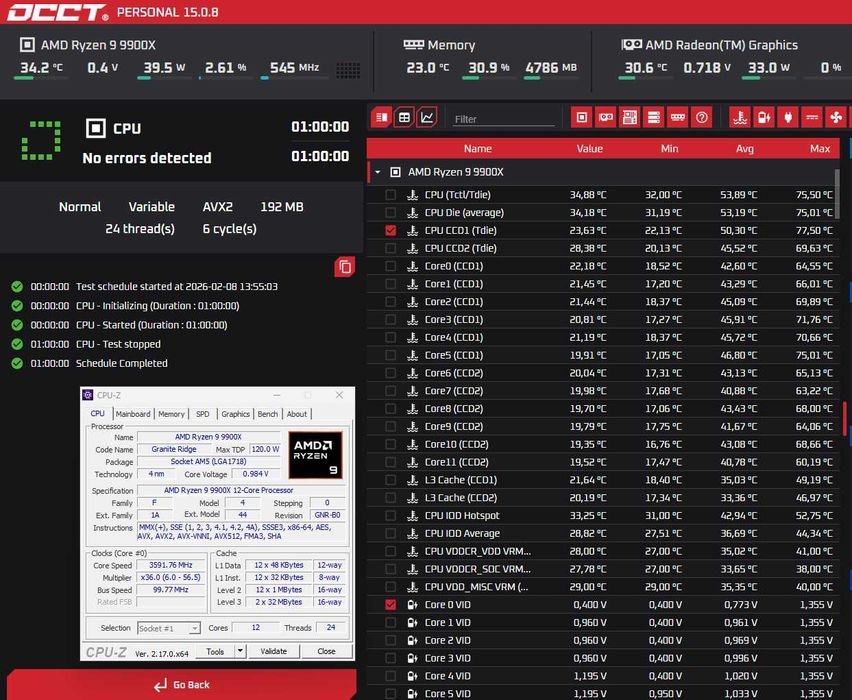Toggle the storage sensor filter icon
The width and height of the screenshot is (852, 700).
(x=654, y=117)
